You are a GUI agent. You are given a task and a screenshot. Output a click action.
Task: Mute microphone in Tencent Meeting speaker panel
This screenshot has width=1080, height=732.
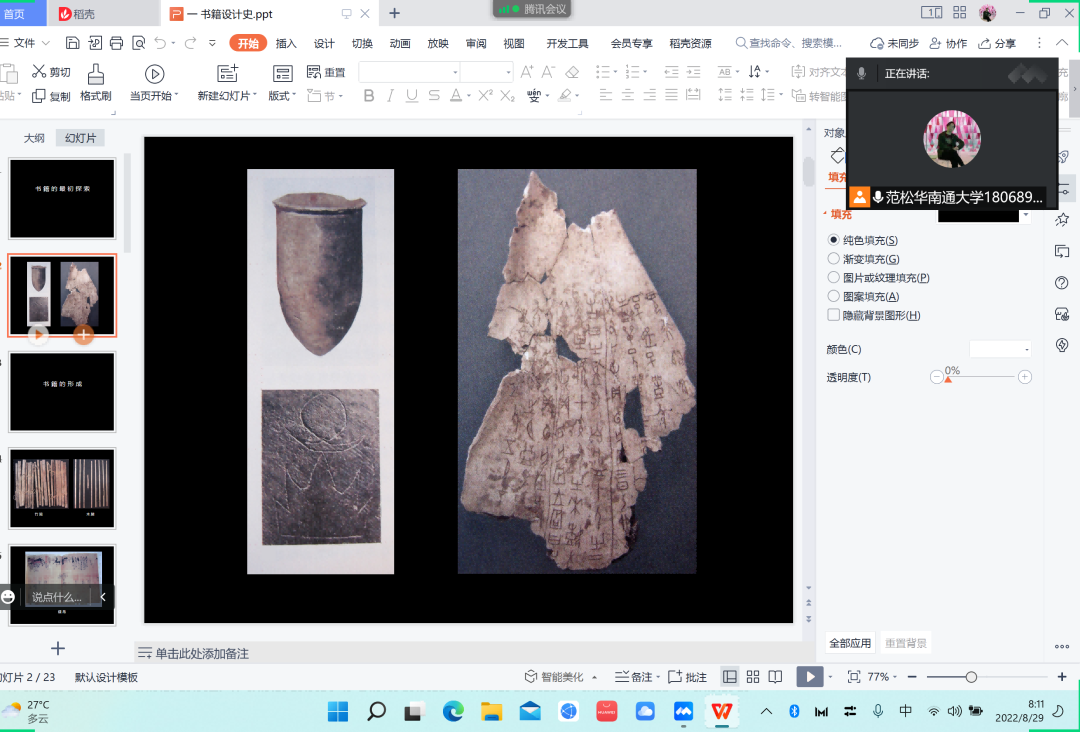point(862,73)
